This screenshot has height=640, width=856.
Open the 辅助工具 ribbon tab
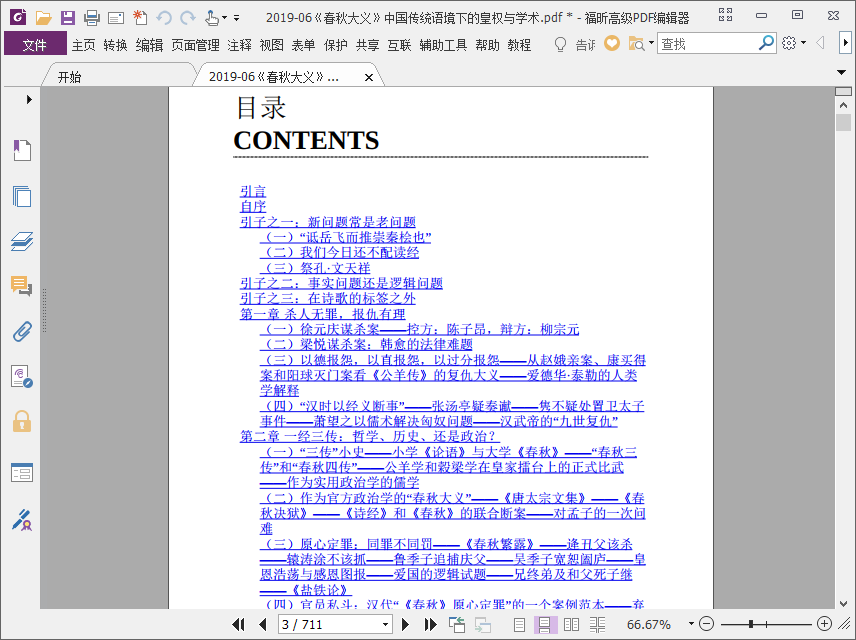(x=443, y=45)
